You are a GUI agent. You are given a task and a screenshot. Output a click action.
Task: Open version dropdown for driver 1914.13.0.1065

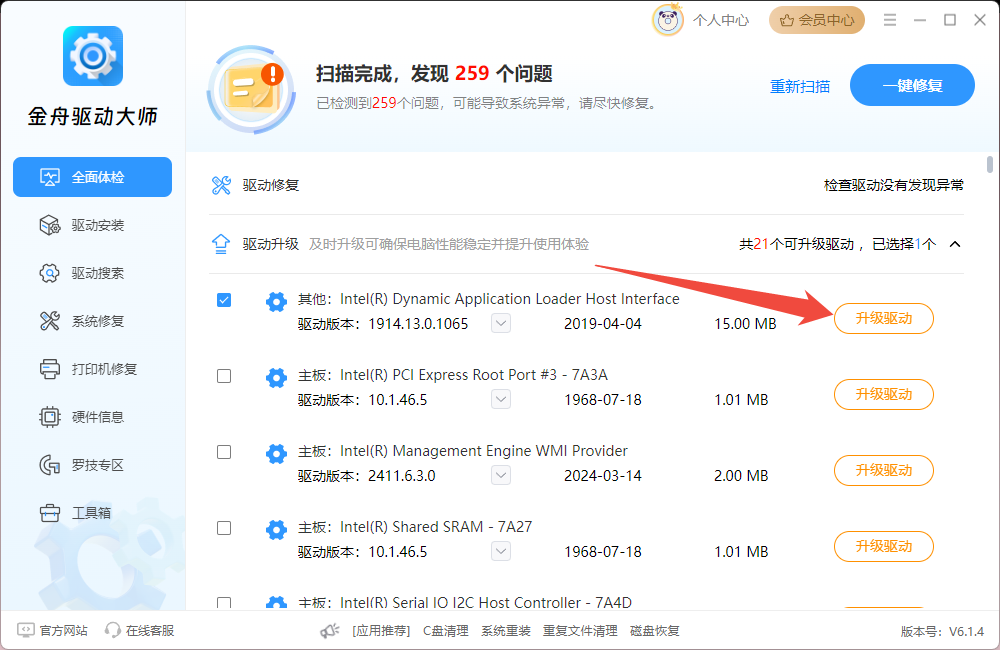tap(501, 324)
